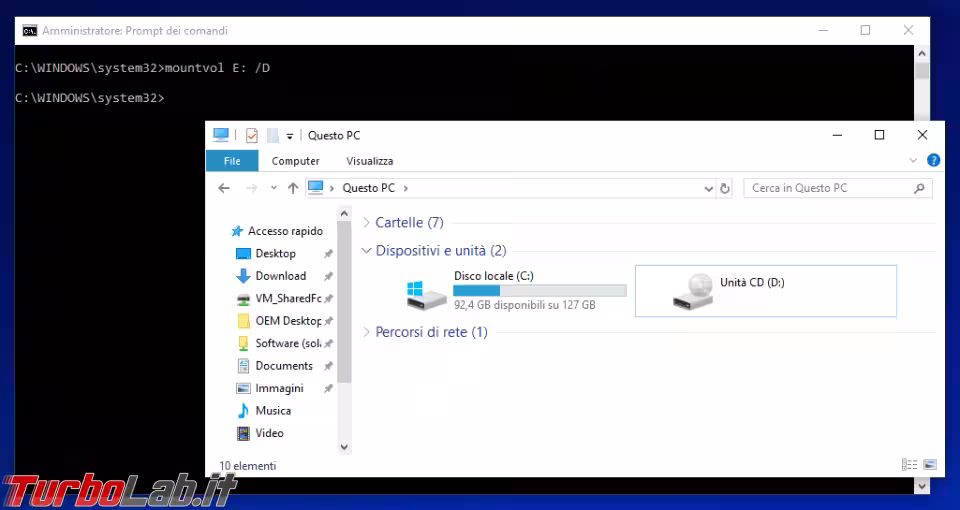Open Video in the sidebar

pos(269,433)
